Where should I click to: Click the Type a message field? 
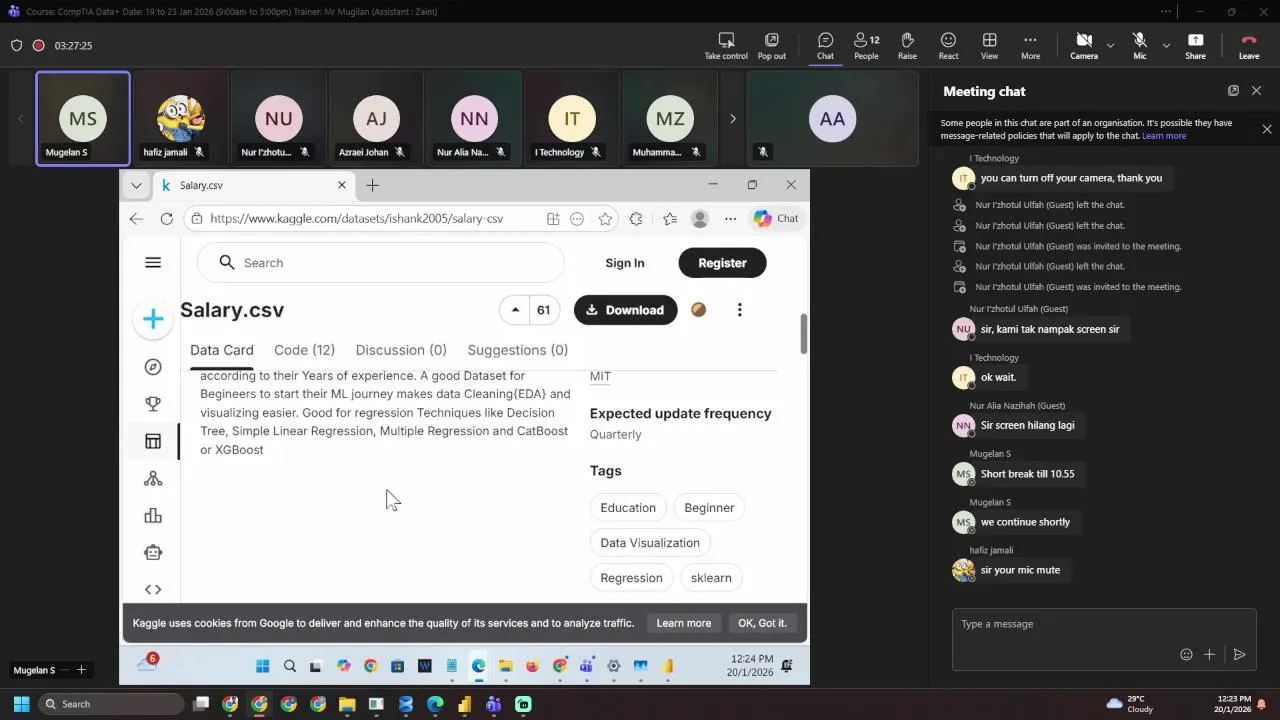coord(1104,624)
